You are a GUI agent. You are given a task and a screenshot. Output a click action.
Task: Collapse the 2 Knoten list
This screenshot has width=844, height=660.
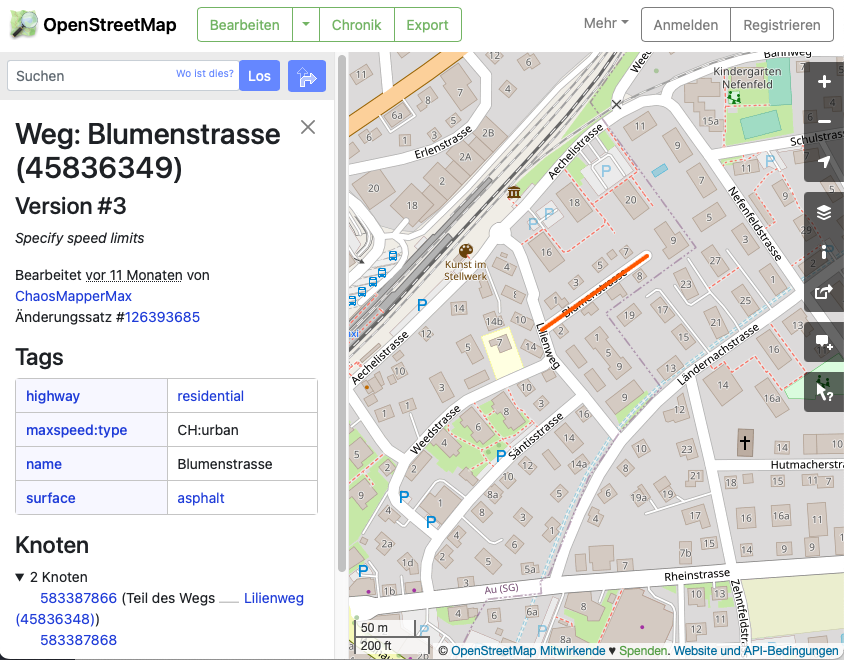click(x=21, y=577)
